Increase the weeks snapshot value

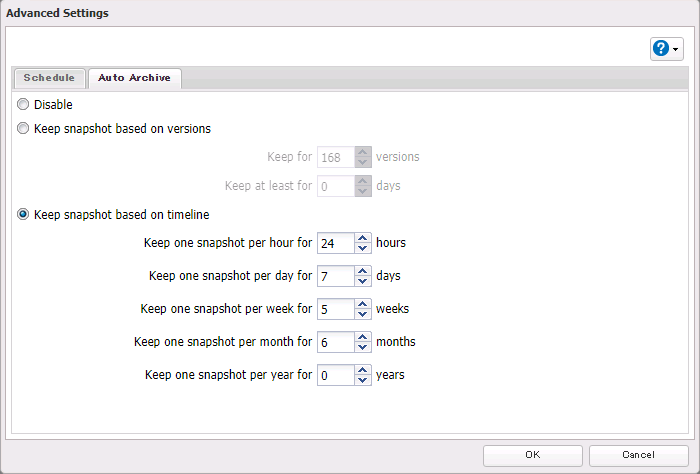(x=362, y=304)
